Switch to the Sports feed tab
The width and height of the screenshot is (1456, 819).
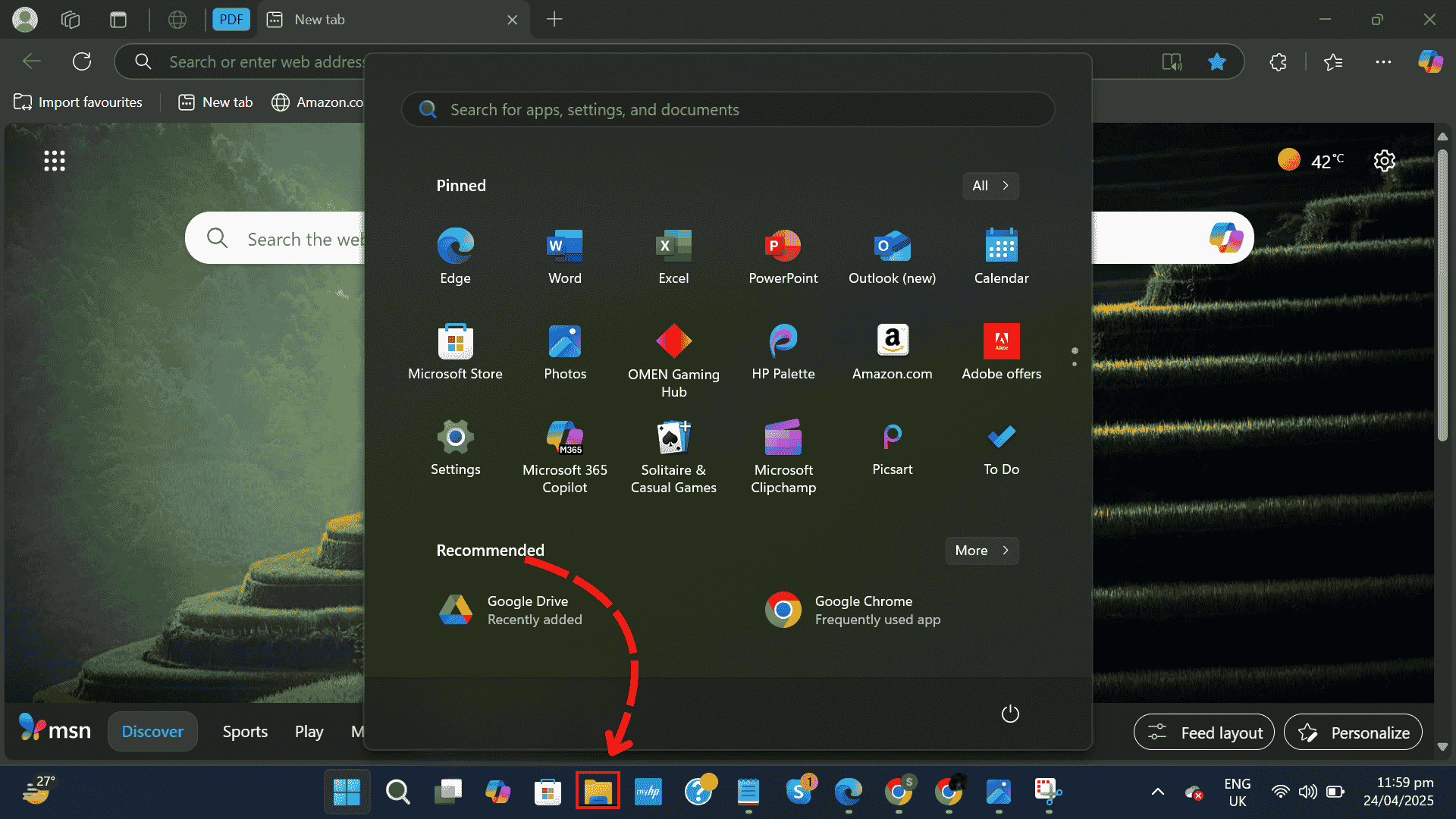[x=245, y=732]
